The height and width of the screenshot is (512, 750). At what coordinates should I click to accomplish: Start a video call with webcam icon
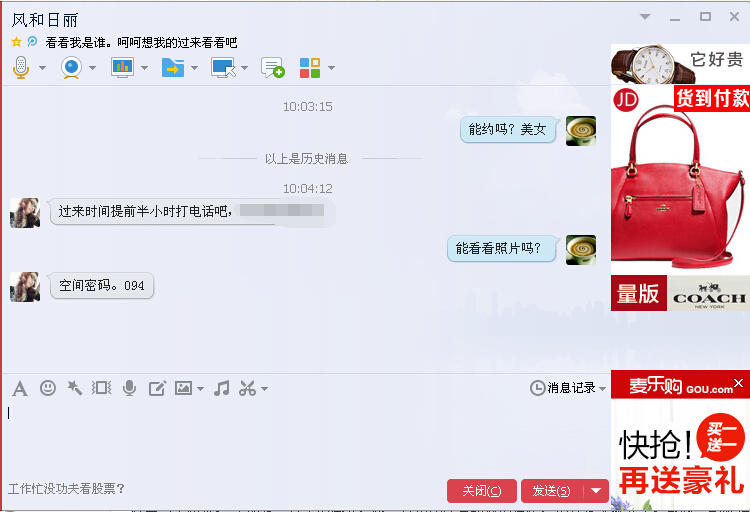71,67
